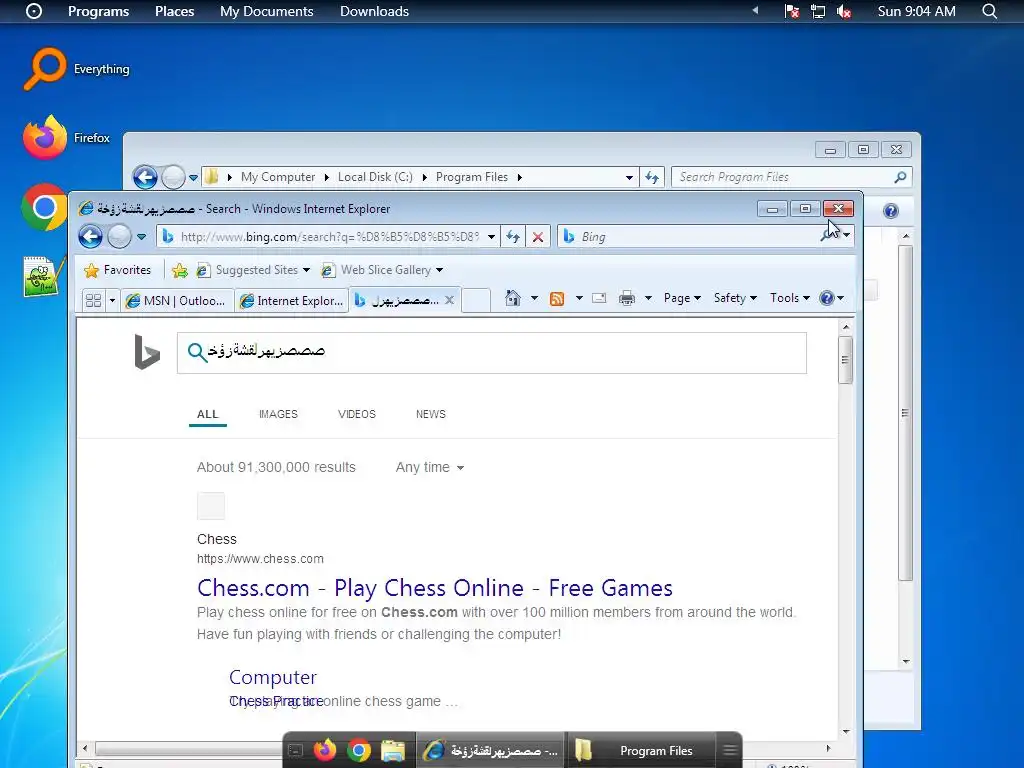The width and height of the screenshot is (1024, 768).
Task: Close the active Bing search tab
Action: tap(449, 300)
